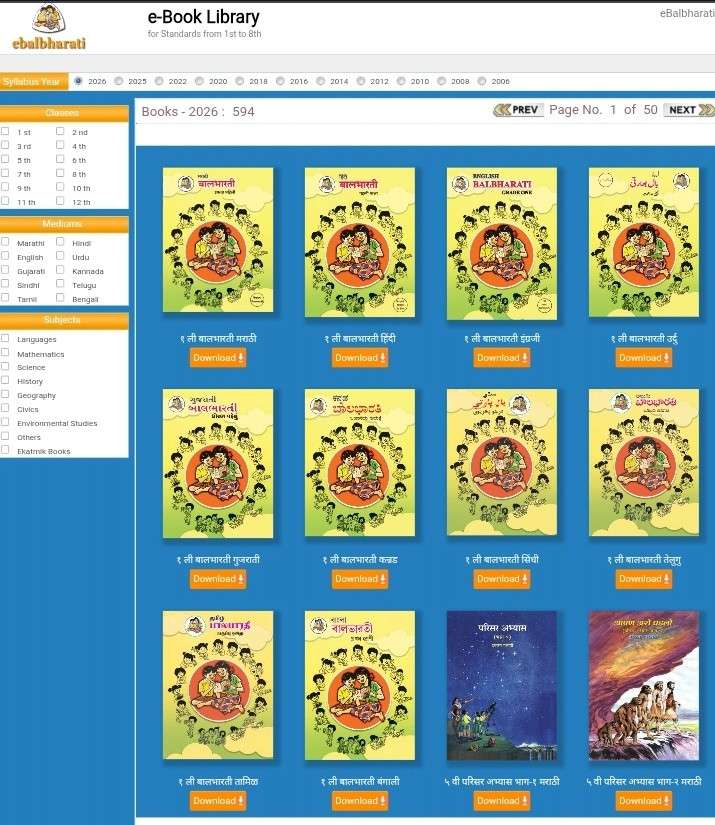Filter by English medium
The image size is (715, 825).
pos(5,256)
